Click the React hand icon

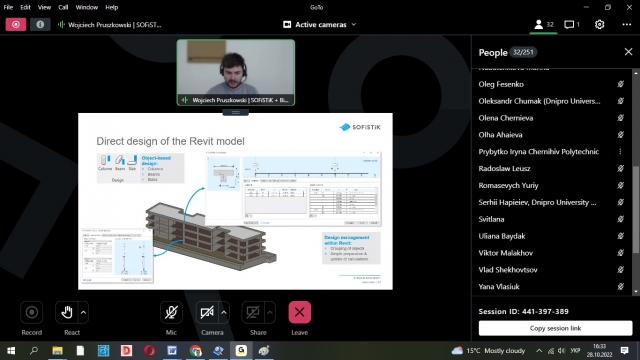pyautogui.click(x=67, y=312)
